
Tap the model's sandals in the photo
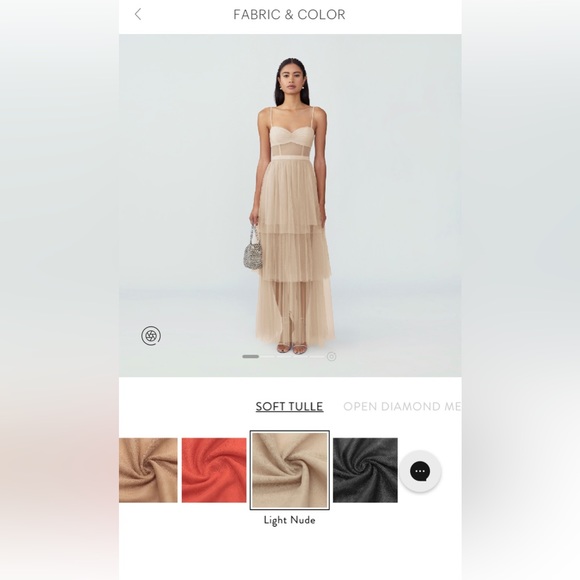pos(291,348)
